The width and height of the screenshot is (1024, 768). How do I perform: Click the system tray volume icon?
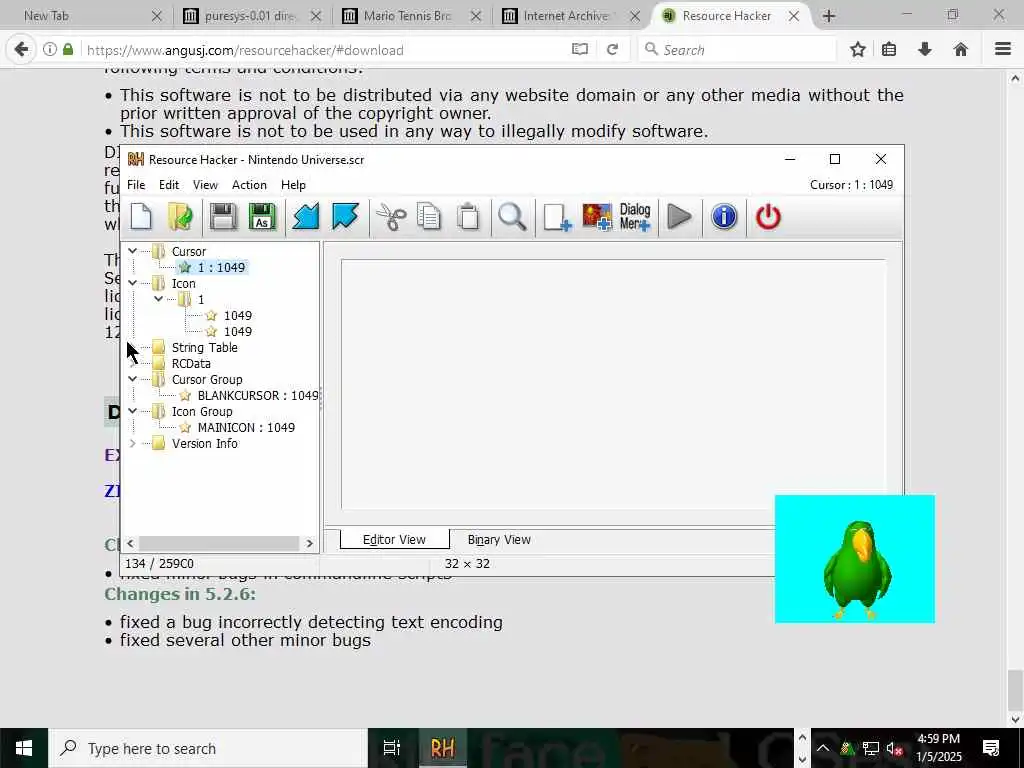895,749
